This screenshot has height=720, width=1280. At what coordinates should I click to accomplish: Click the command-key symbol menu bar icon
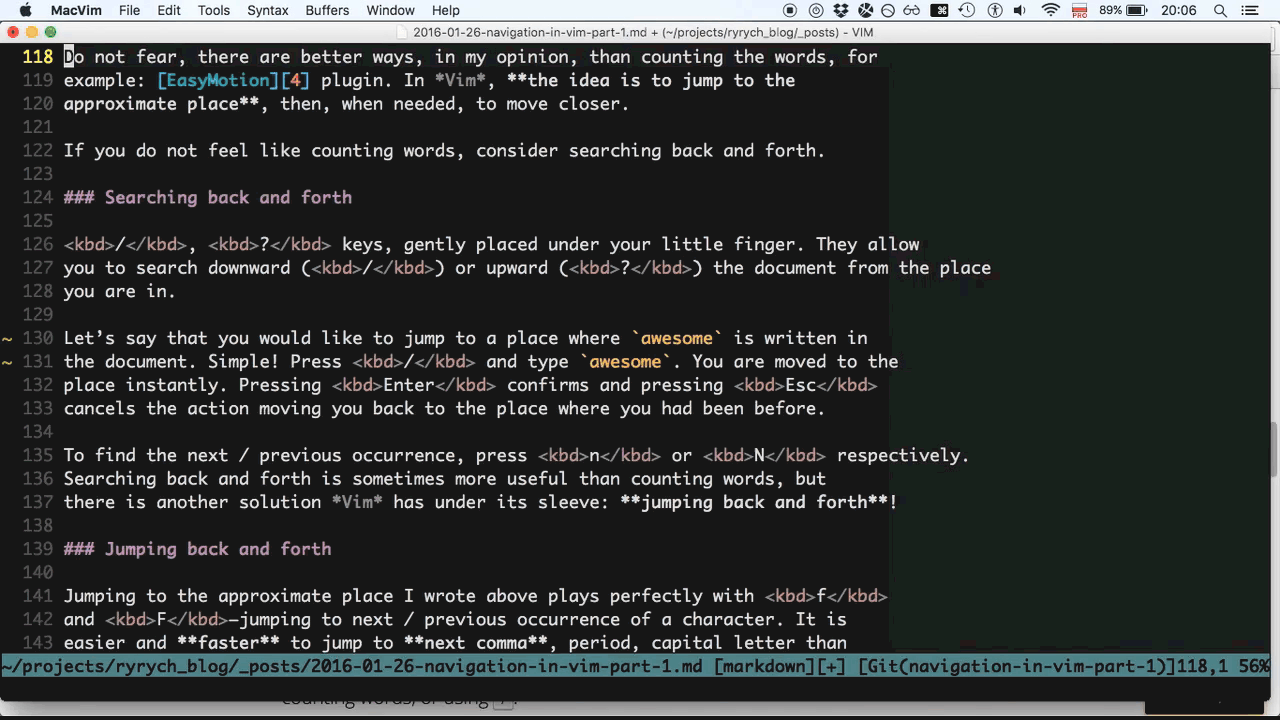coord(939,11)
